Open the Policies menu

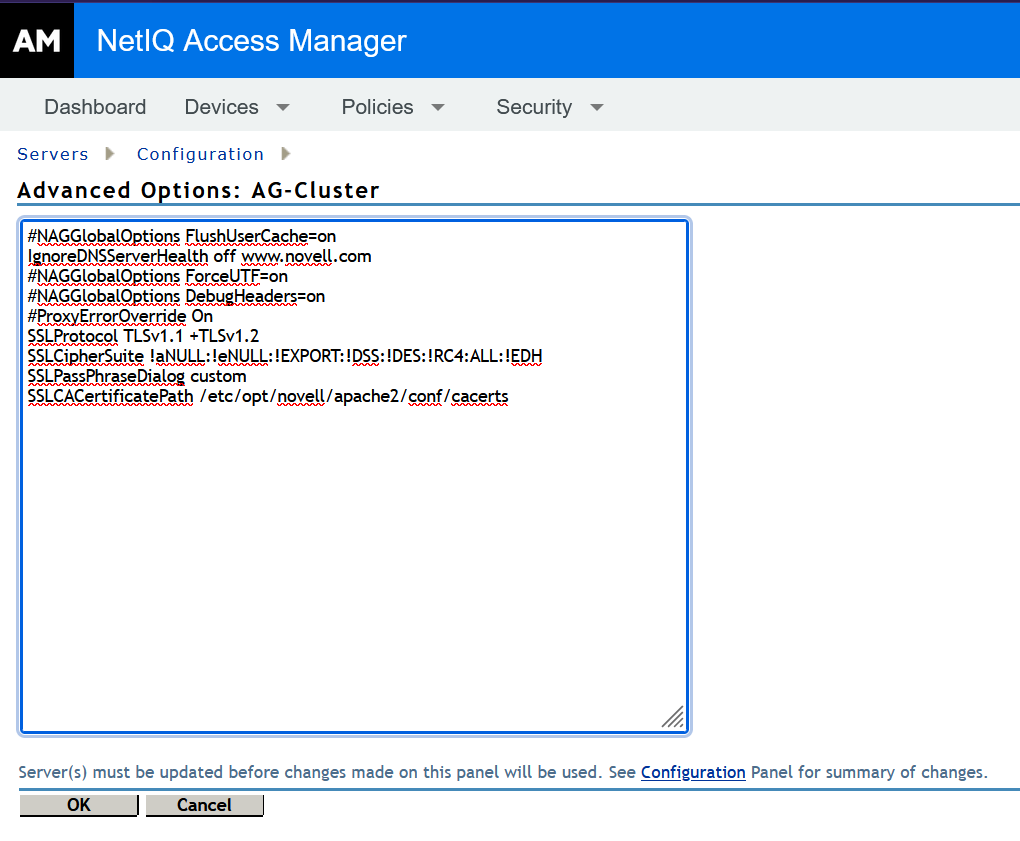pyautogui.click(x=376, y=106)
